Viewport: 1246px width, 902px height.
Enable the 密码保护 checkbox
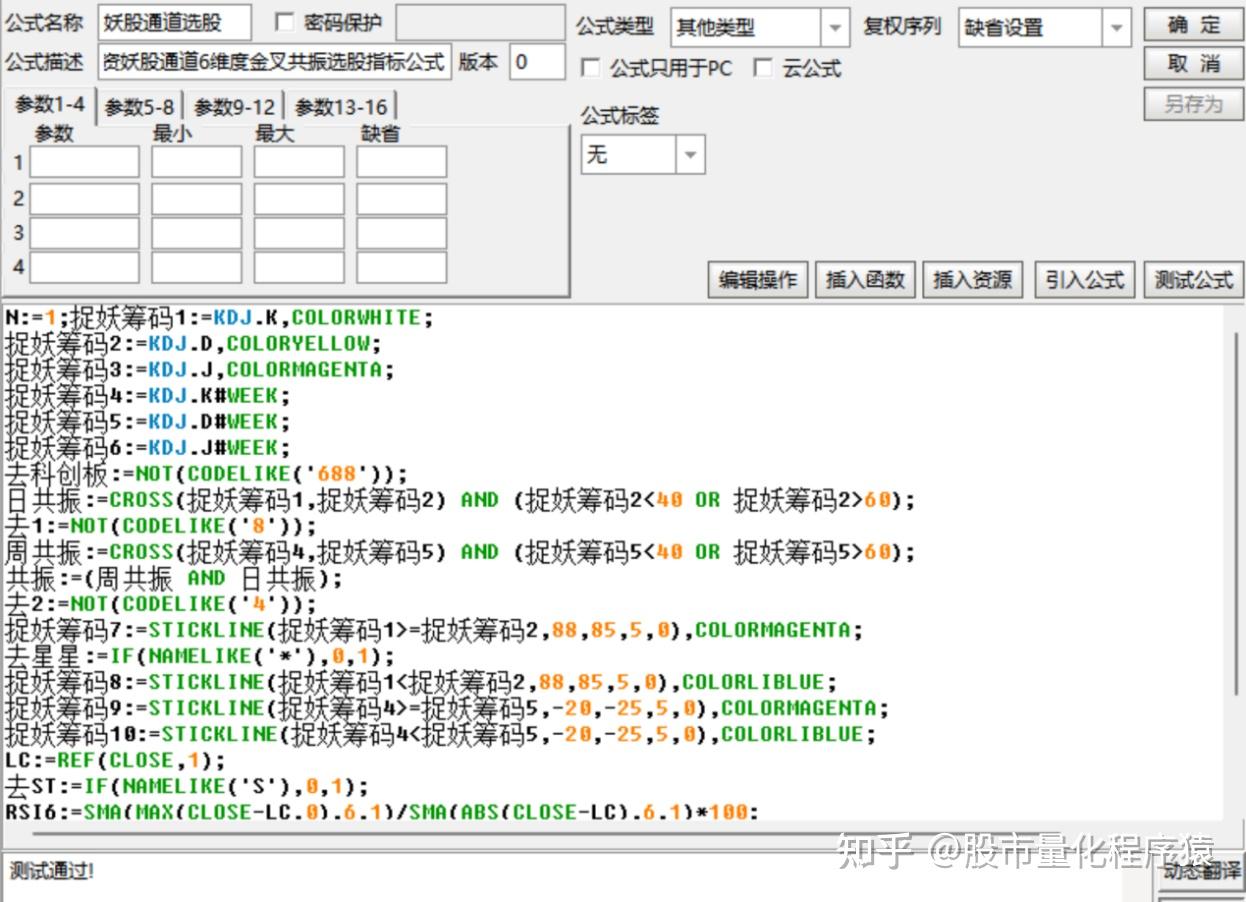pyautogui.click(x=284, y=22)
